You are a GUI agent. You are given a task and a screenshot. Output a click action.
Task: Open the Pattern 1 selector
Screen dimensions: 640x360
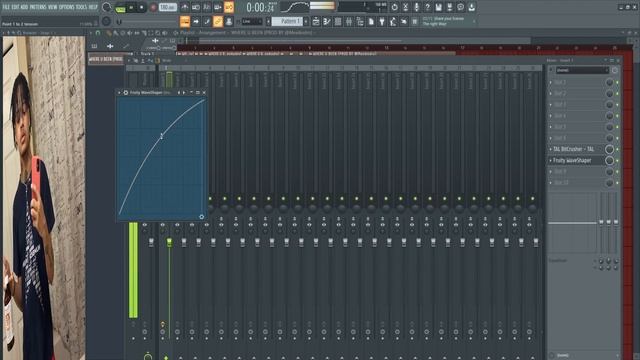tap(287, 21)
